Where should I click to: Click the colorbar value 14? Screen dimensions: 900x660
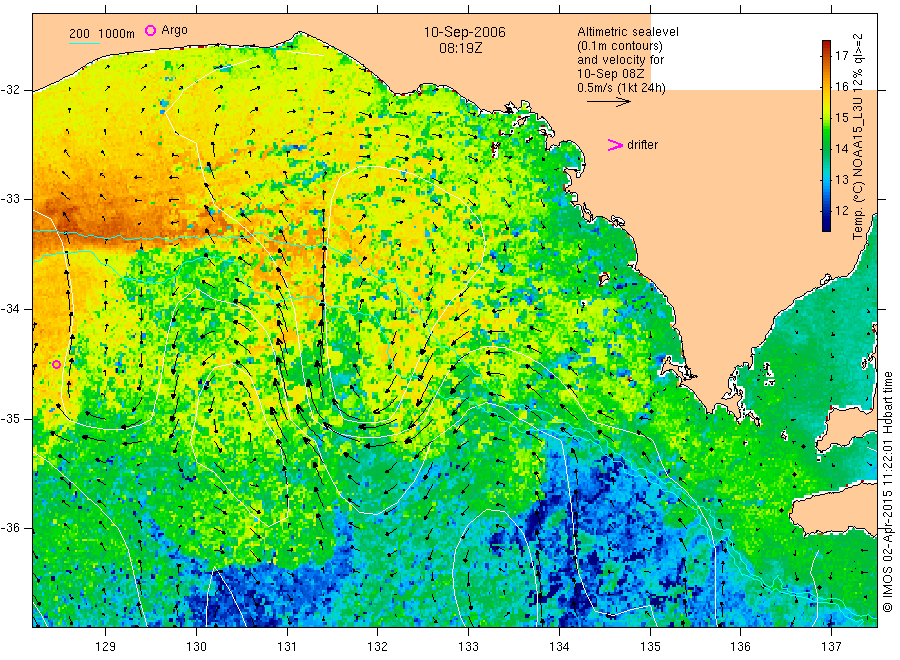pos(841,149)
